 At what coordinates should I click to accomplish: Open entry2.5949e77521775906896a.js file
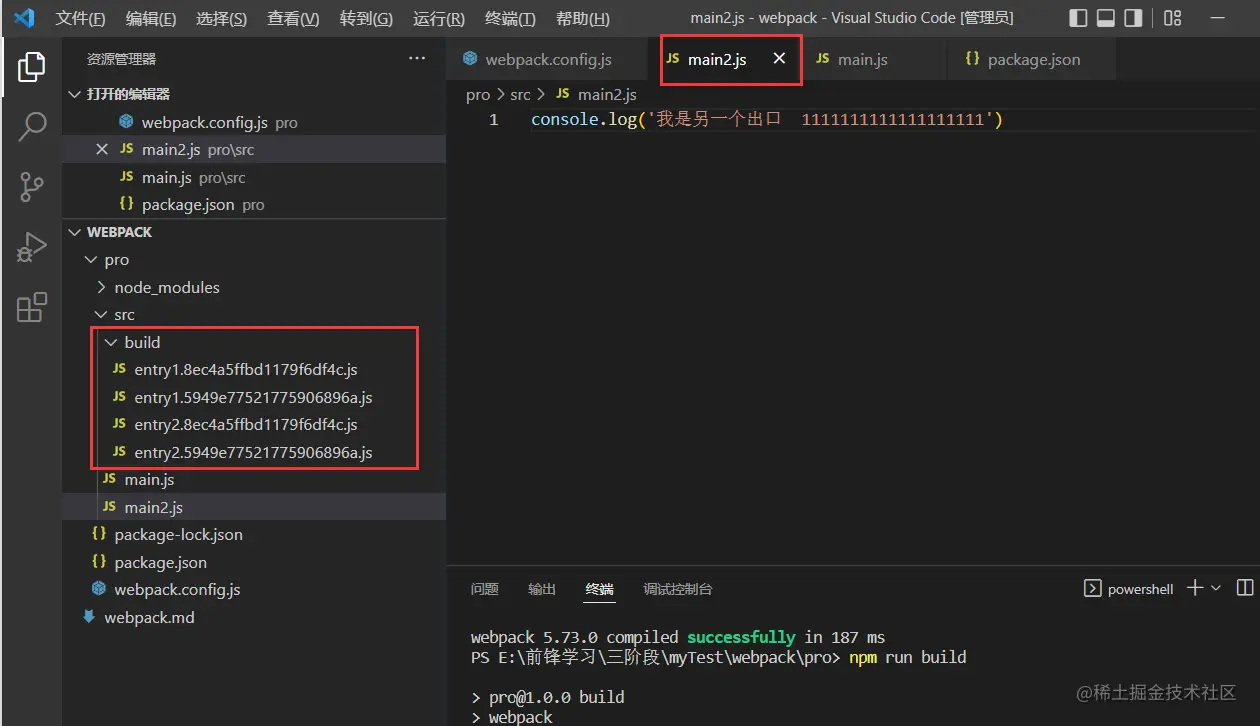[254, 452]
